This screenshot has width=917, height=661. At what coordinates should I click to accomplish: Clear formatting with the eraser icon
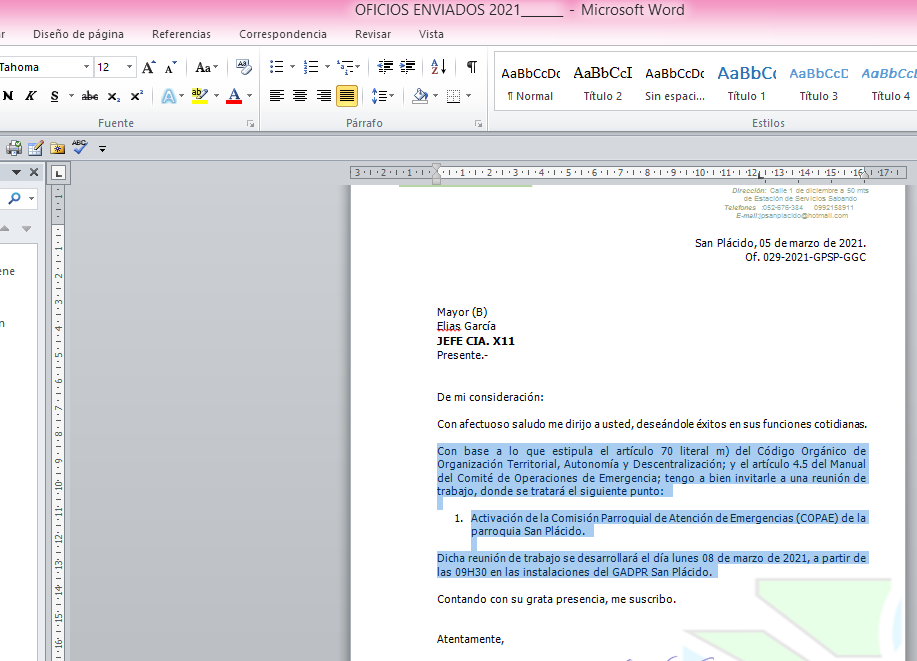coord(243,68)
